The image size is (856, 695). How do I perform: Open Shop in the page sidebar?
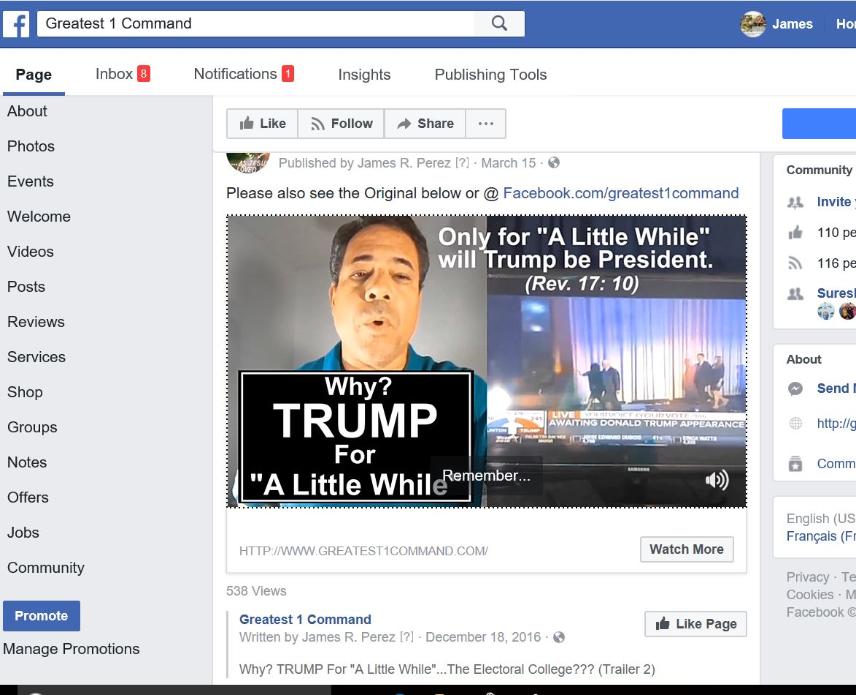point(25,392)
